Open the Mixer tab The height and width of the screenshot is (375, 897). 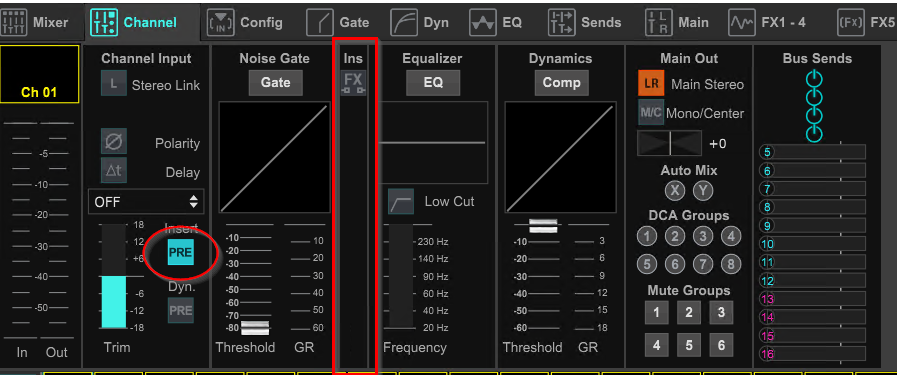(35, 22)
